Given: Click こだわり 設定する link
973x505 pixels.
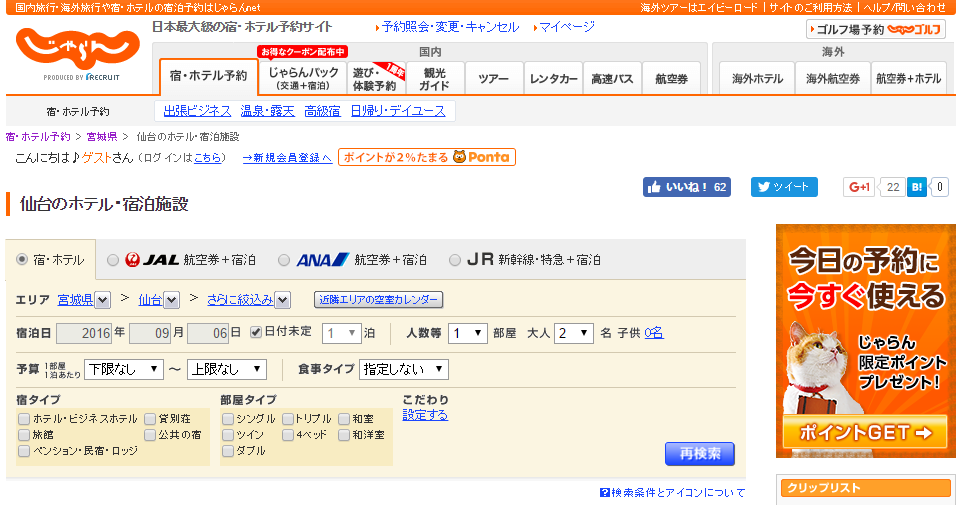Looking at the screenshot, I should pos(425,415).
